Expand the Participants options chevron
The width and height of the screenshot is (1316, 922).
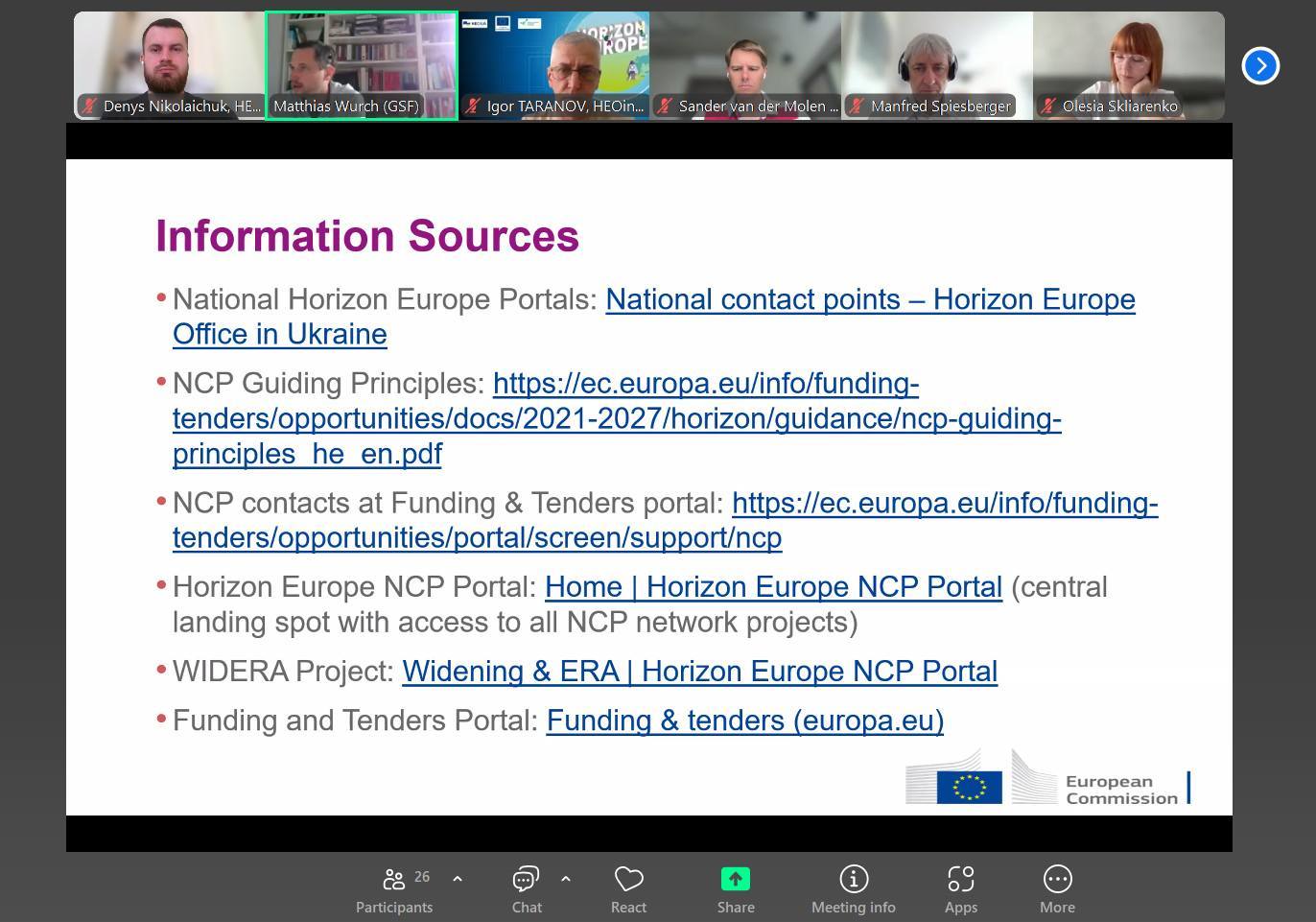point(458,879)
